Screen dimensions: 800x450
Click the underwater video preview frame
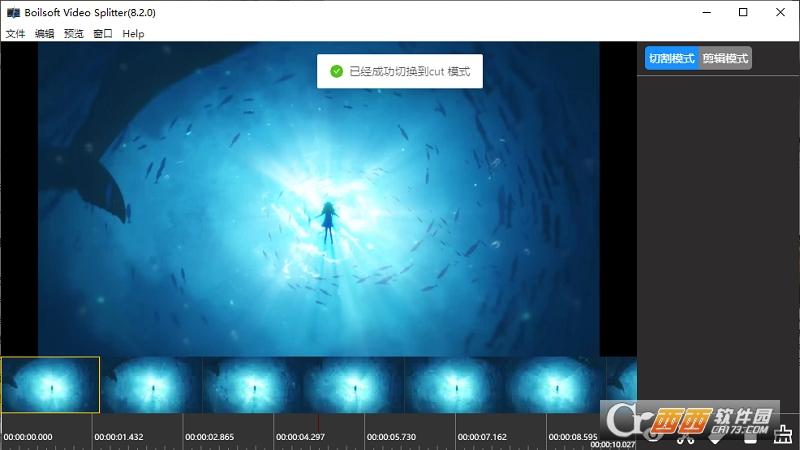[x=318, y=199]
